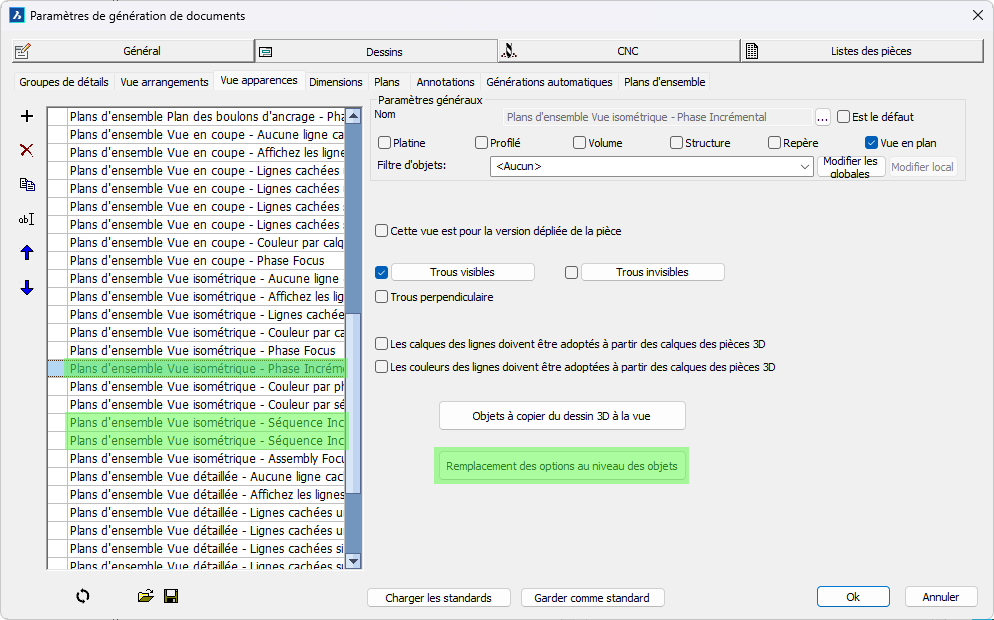Uncheck the Vue en plan checkbox
Viewport: 994px width, 620px height.
coord(871,143)
